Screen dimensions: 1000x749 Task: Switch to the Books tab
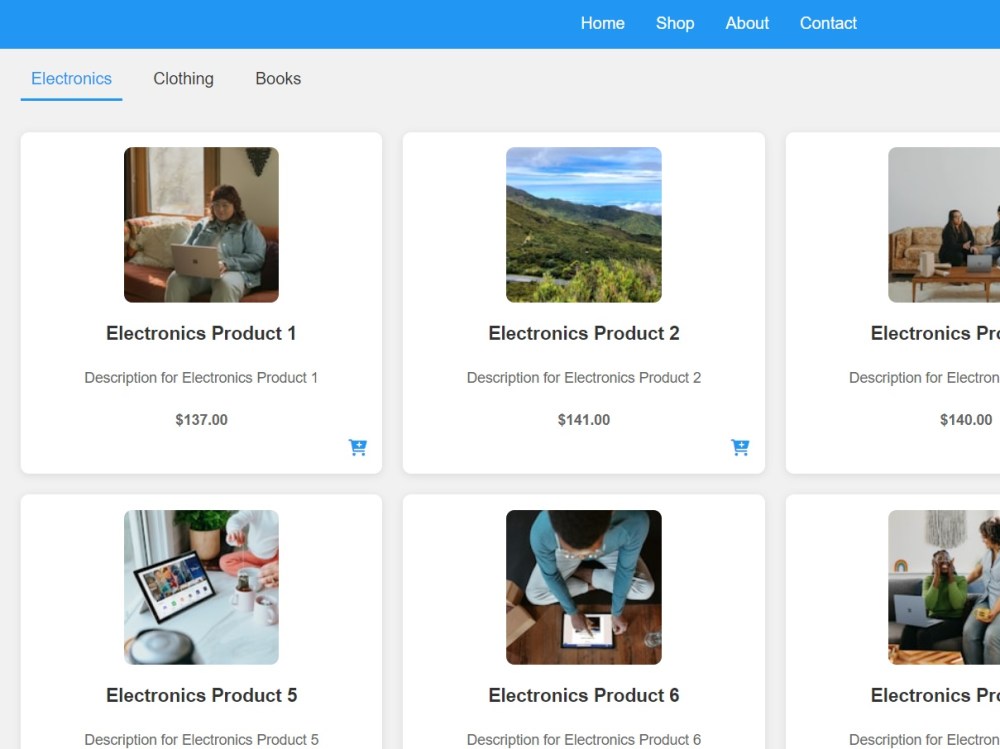point(278,79)
